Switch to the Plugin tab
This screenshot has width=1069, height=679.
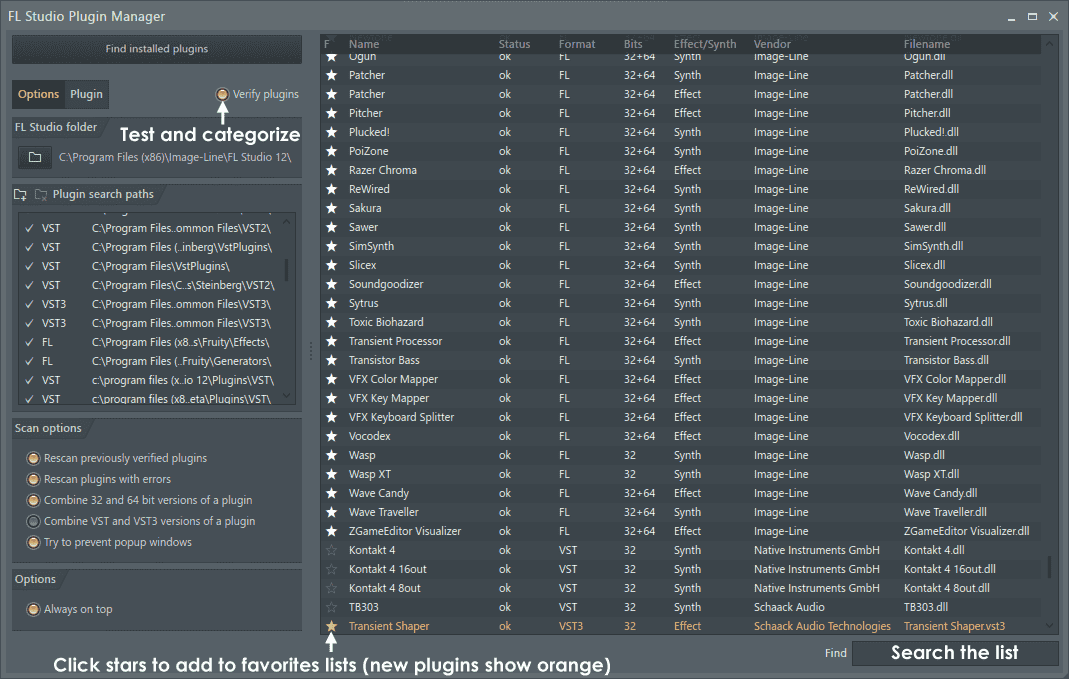(87, 94)
